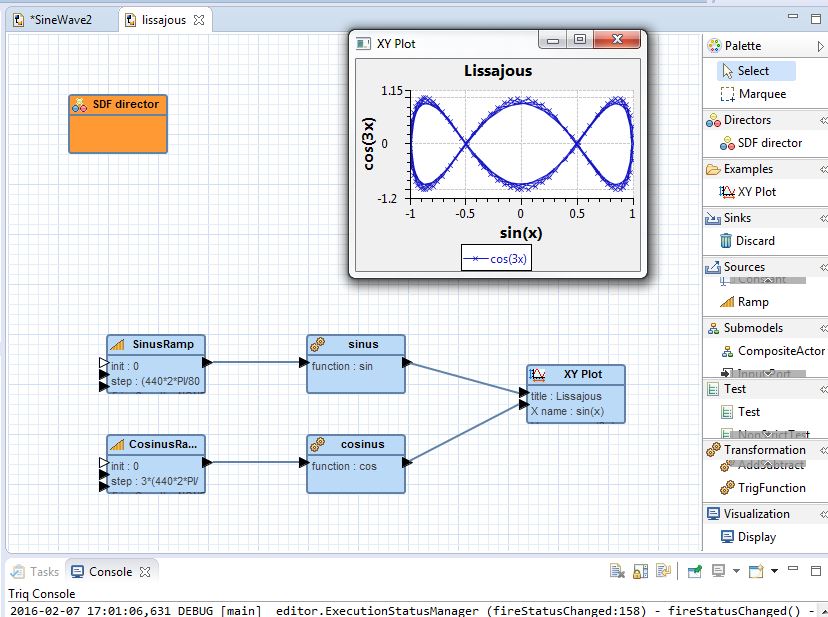Image resolution: width=828 pixels, height=617 pixels.
Task: Pick the Discard sink in the palette
Action: coord(747,241)
